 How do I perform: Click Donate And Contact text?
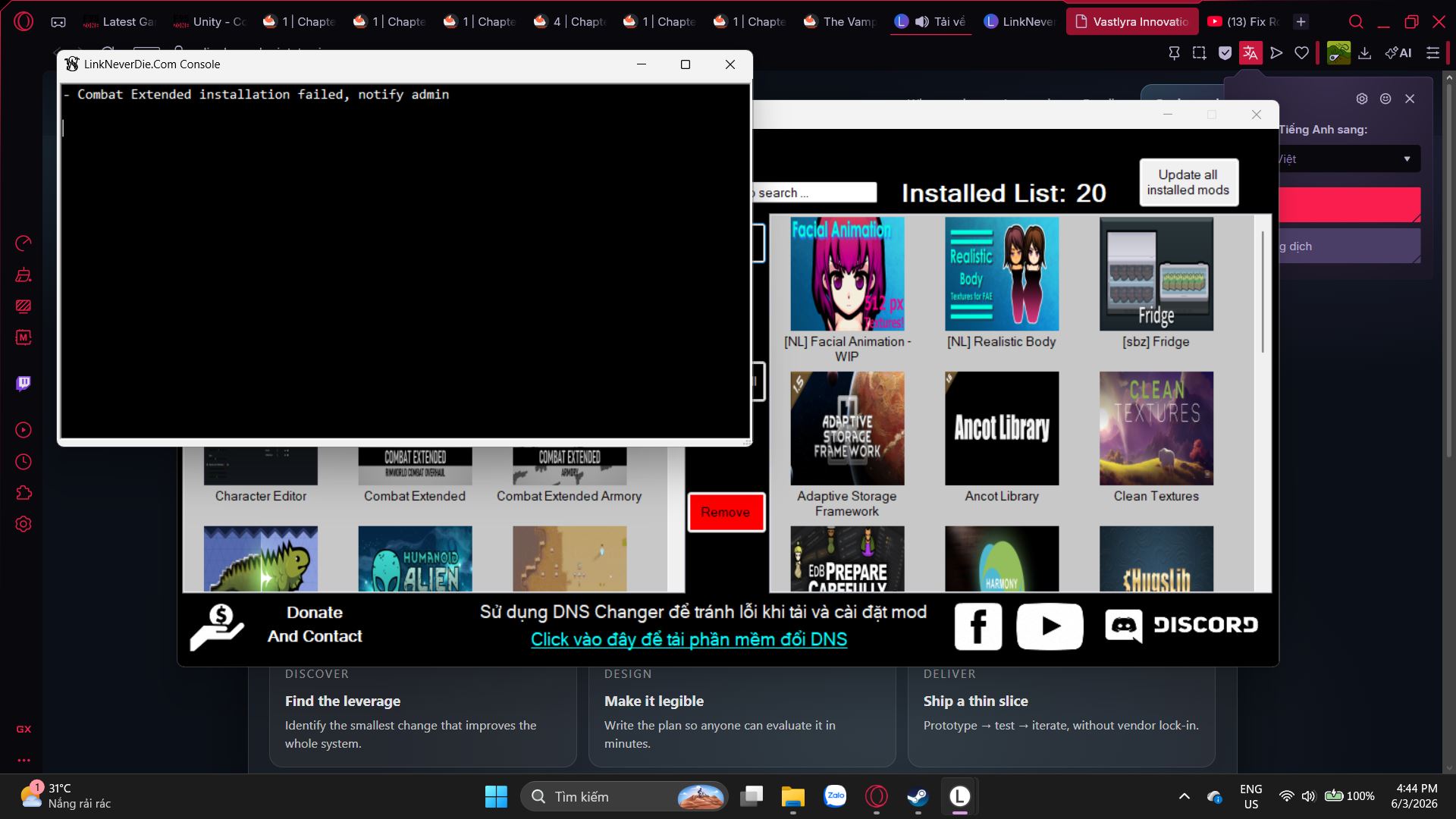315,624
